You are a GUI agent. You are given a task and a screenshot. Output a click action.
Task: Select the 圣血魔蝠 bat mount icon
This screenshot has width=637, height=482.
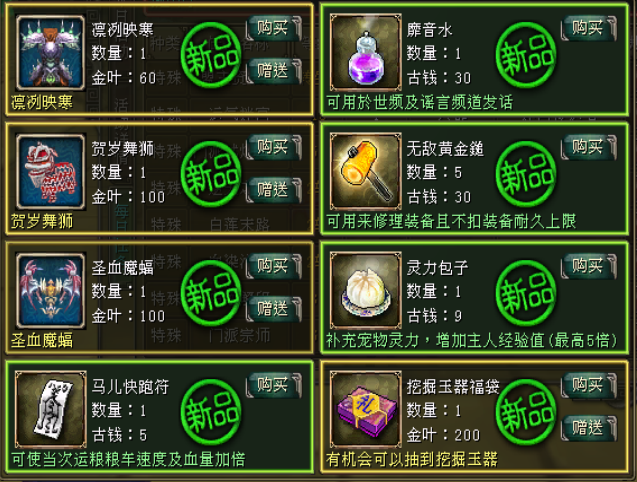coord(51,291)
